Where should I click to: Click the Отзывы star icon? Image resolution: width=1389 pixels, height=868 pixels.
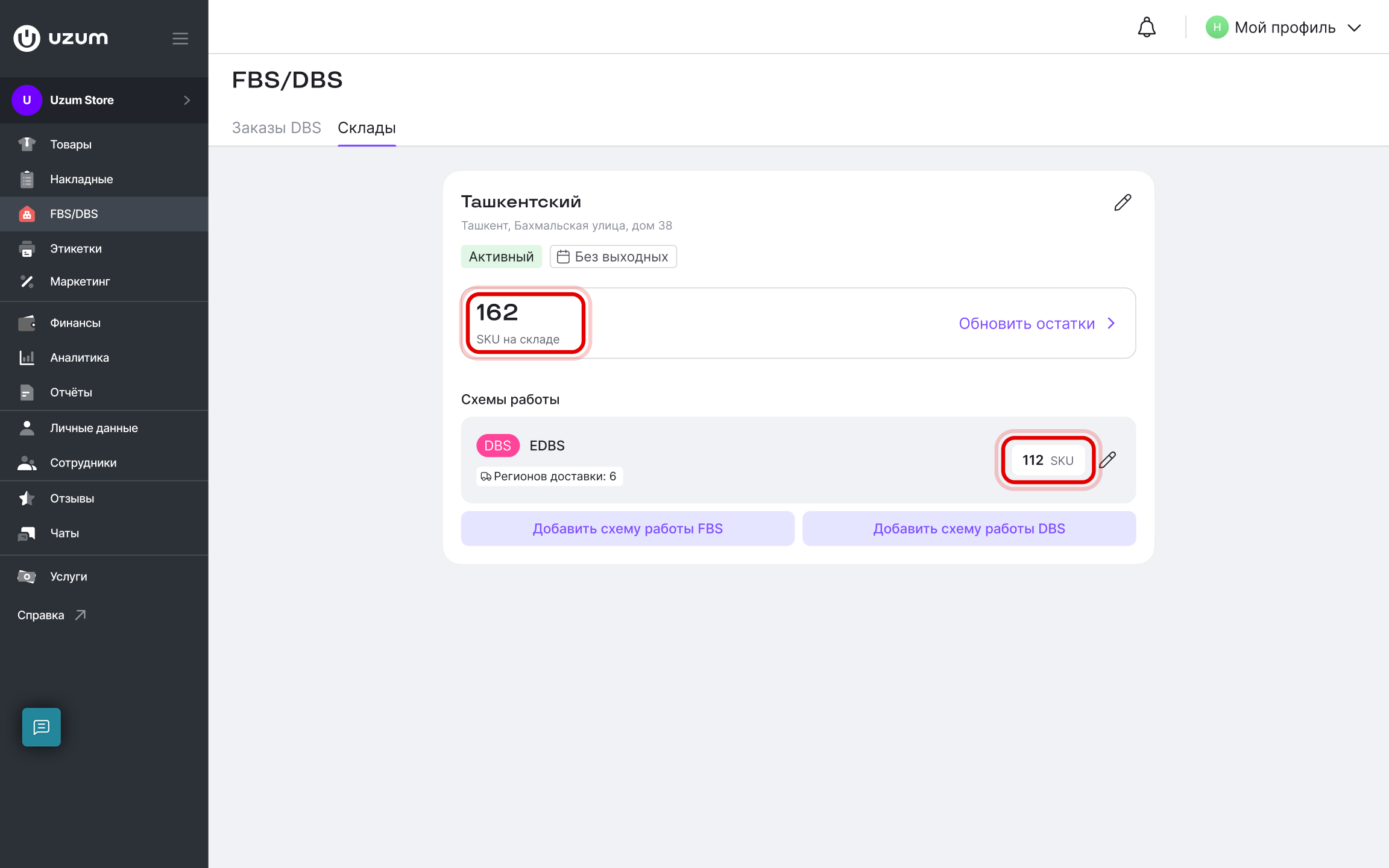click(27, 498)
